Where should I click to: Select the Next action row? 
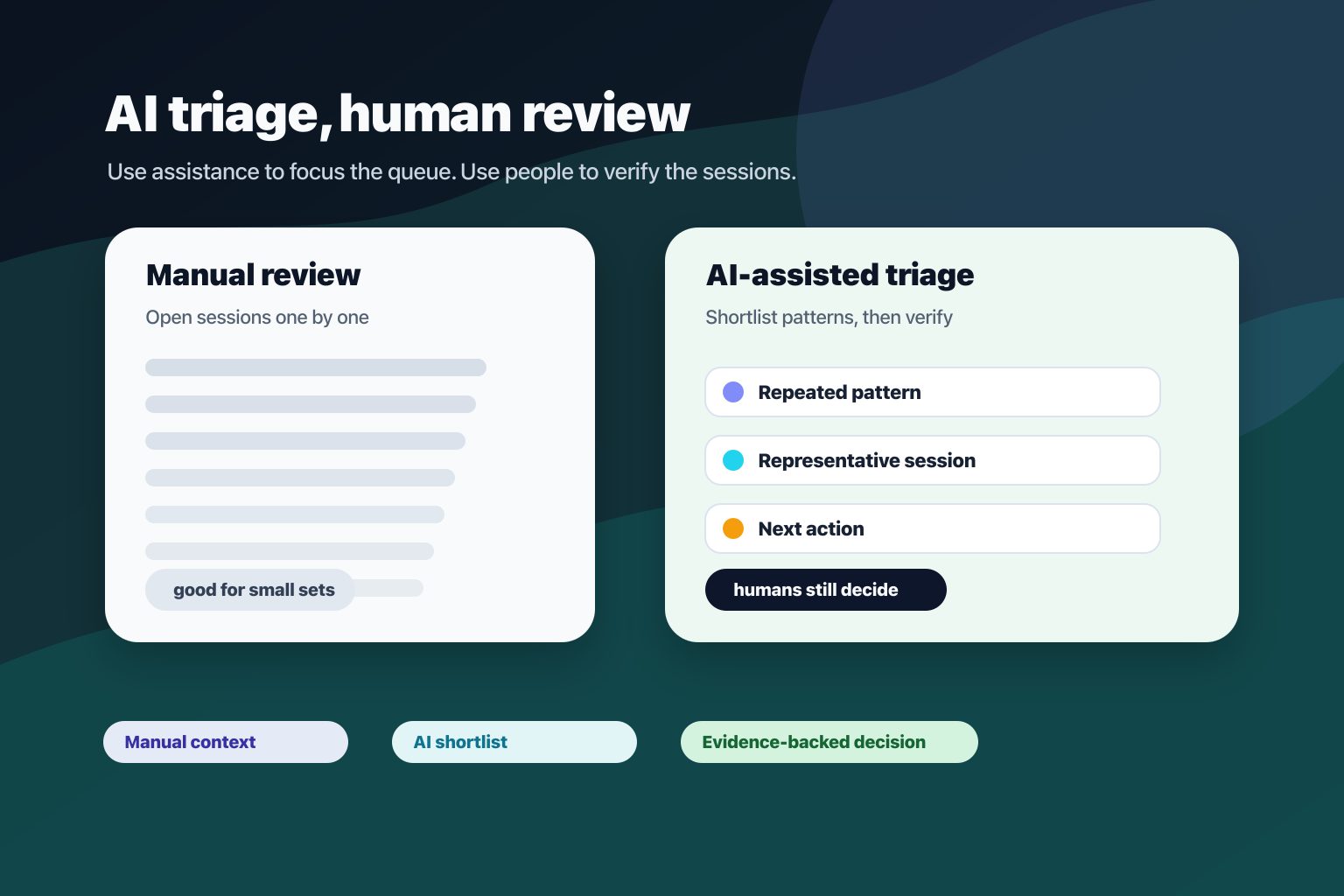(x=933, y=528)
